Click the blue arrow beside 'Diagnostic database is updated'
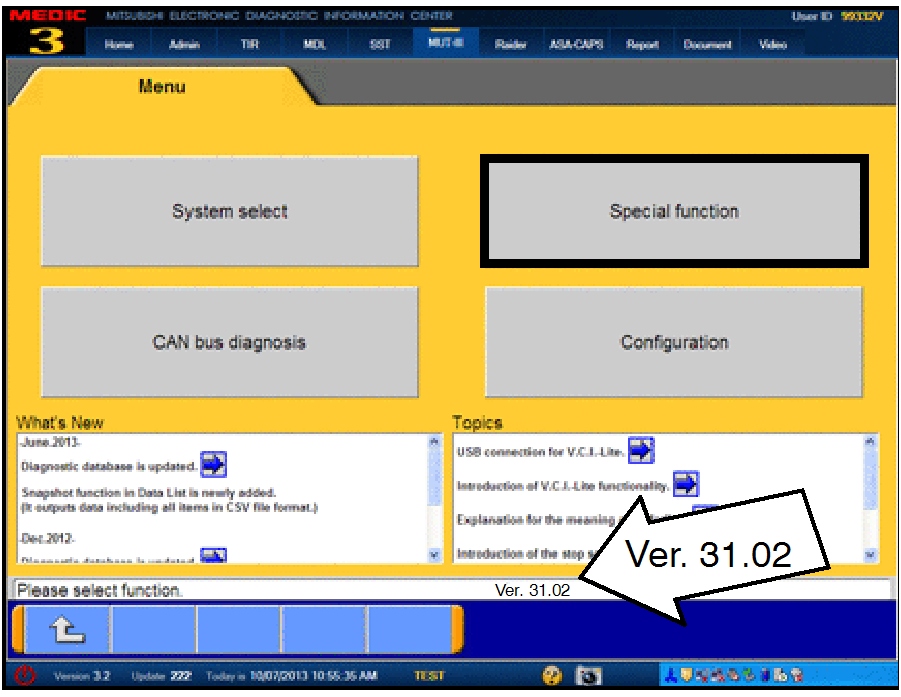 click(x=213, y=465)
